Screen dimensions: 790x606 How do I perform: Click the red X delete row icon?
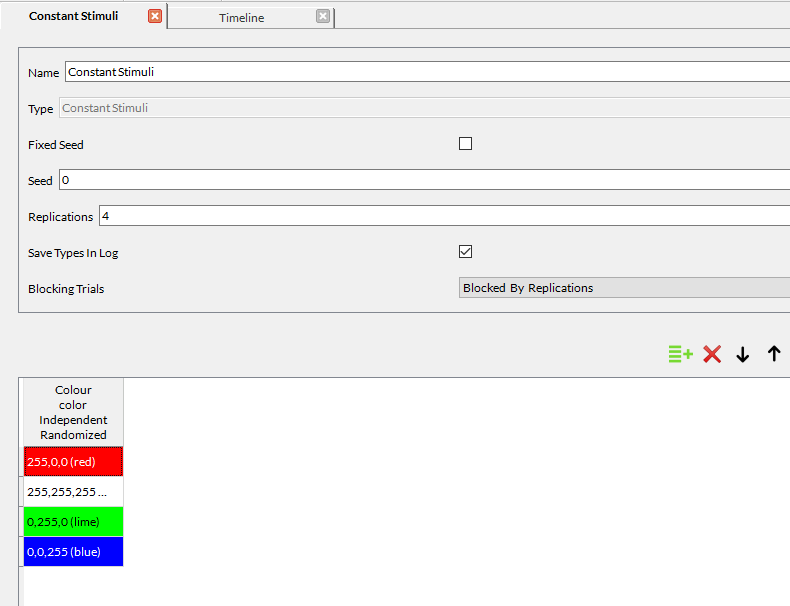[712, 354]
